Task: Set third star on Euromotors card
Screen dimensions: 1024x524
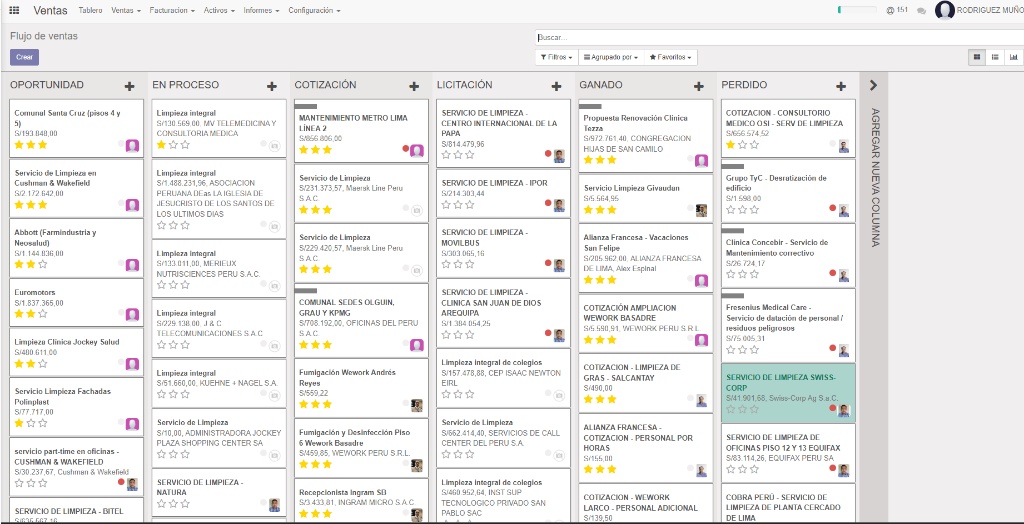Action: coord(42,314)
